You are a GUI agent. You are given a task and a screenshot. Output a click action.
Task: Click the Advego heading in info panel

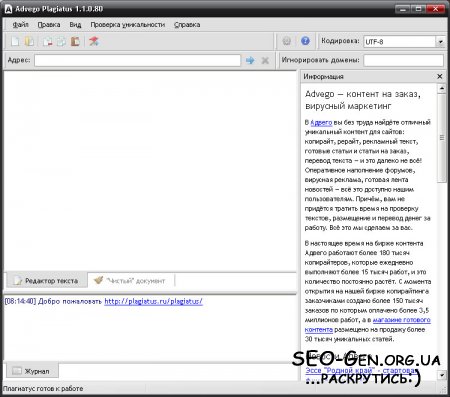click(363, 100)
